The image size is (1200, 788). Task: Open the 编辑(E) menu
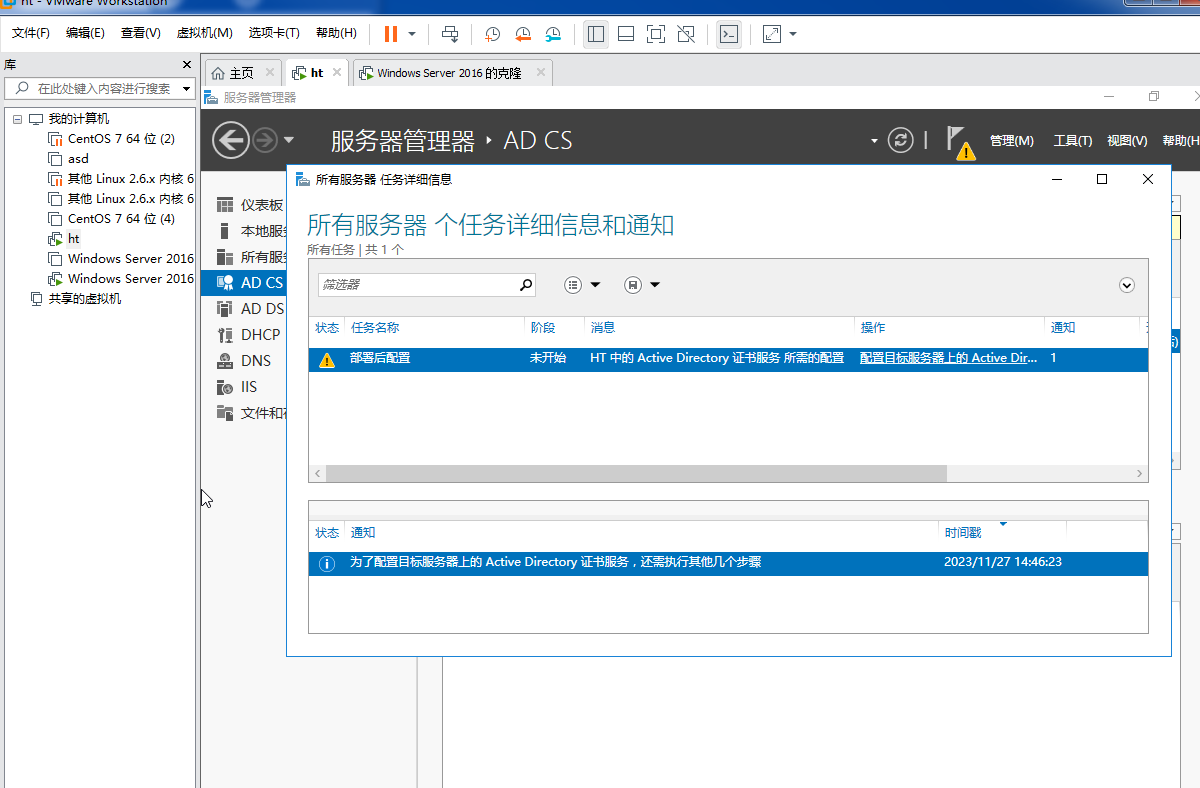coord(85,33)
